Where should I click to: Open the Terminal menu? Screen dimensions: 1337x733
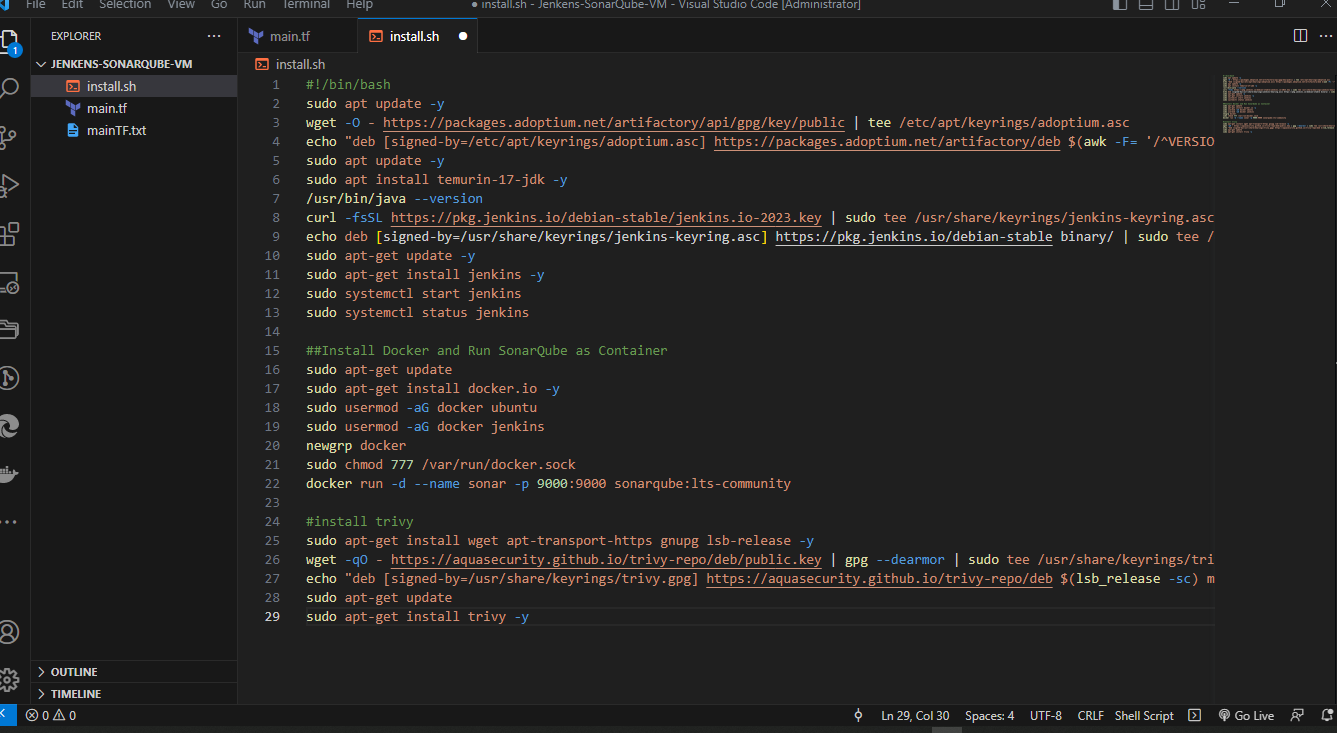[x=305, y=5]
